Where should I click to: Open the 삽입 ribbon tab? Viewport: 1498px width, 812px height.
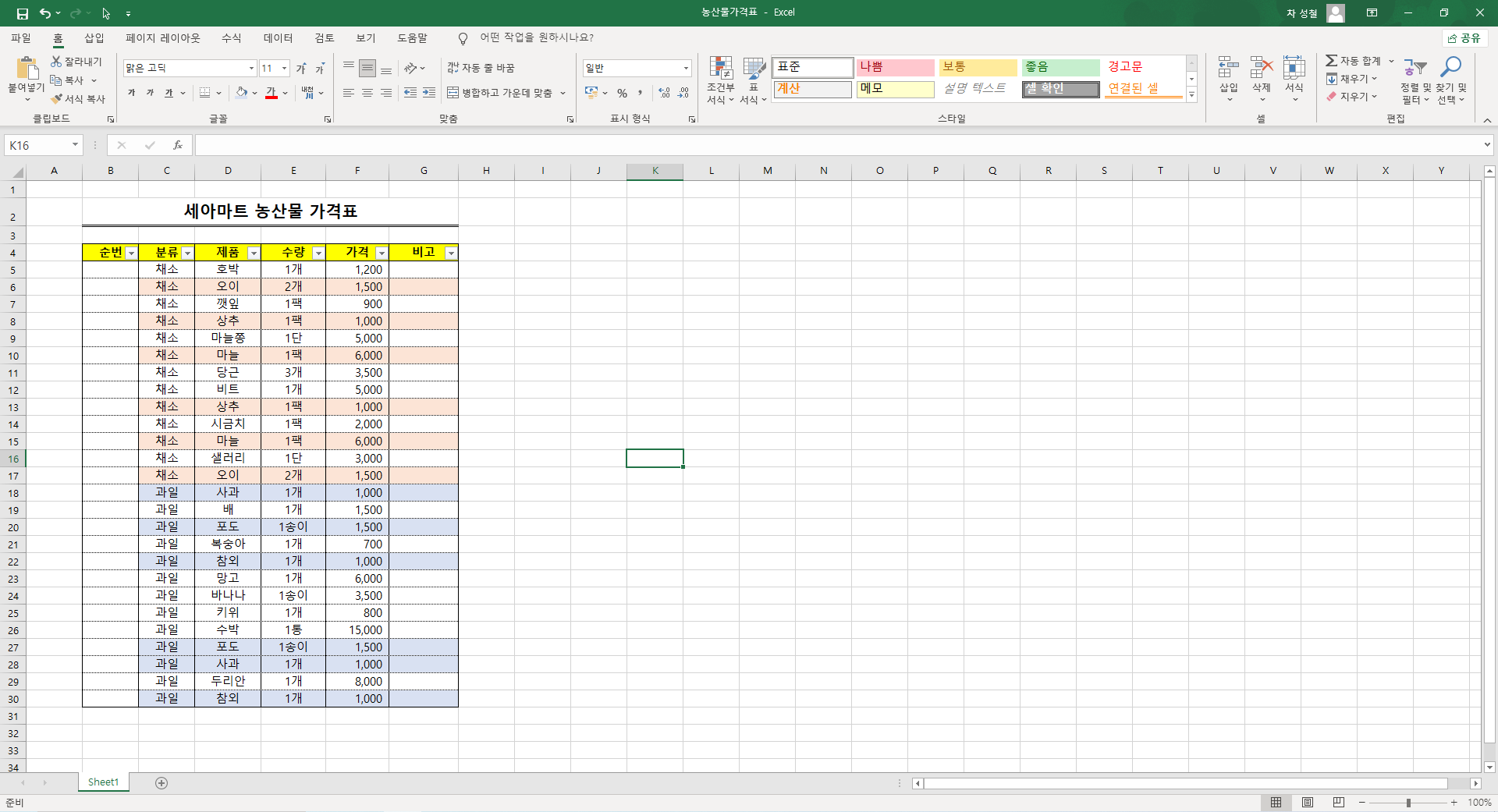[x=94, y=38]
